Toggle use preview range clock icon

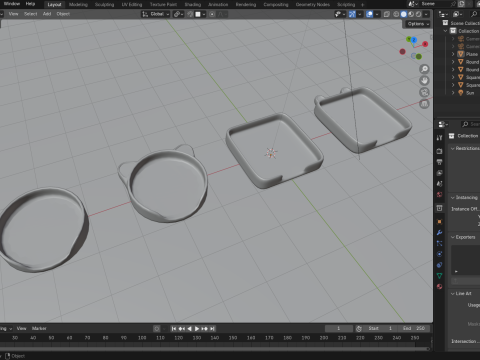click(359, 329)
